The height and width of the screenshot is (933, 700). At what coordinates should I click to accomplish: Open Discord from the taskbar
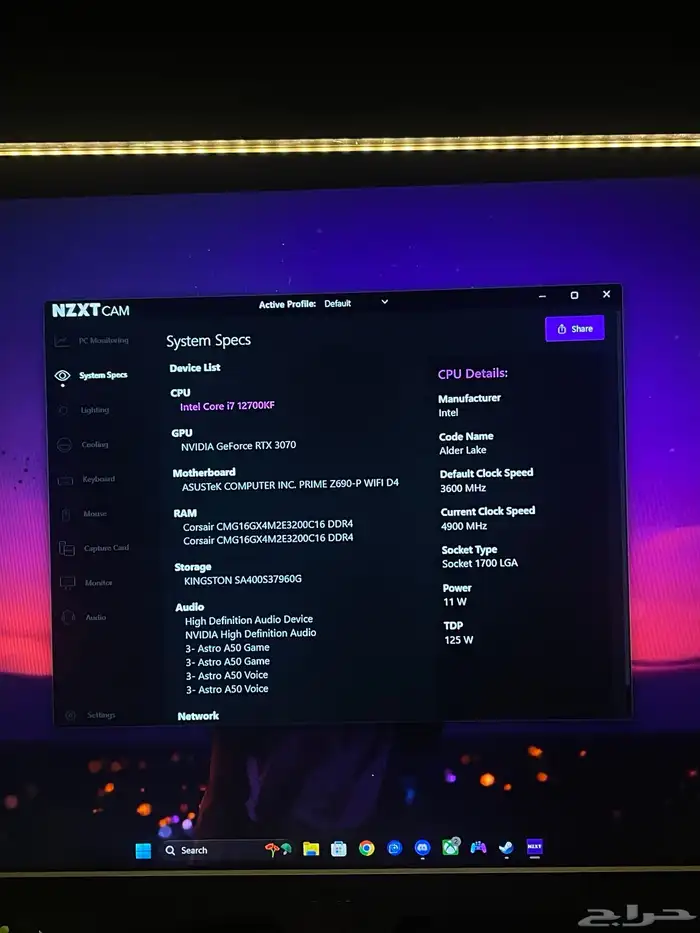click(422, 848)
